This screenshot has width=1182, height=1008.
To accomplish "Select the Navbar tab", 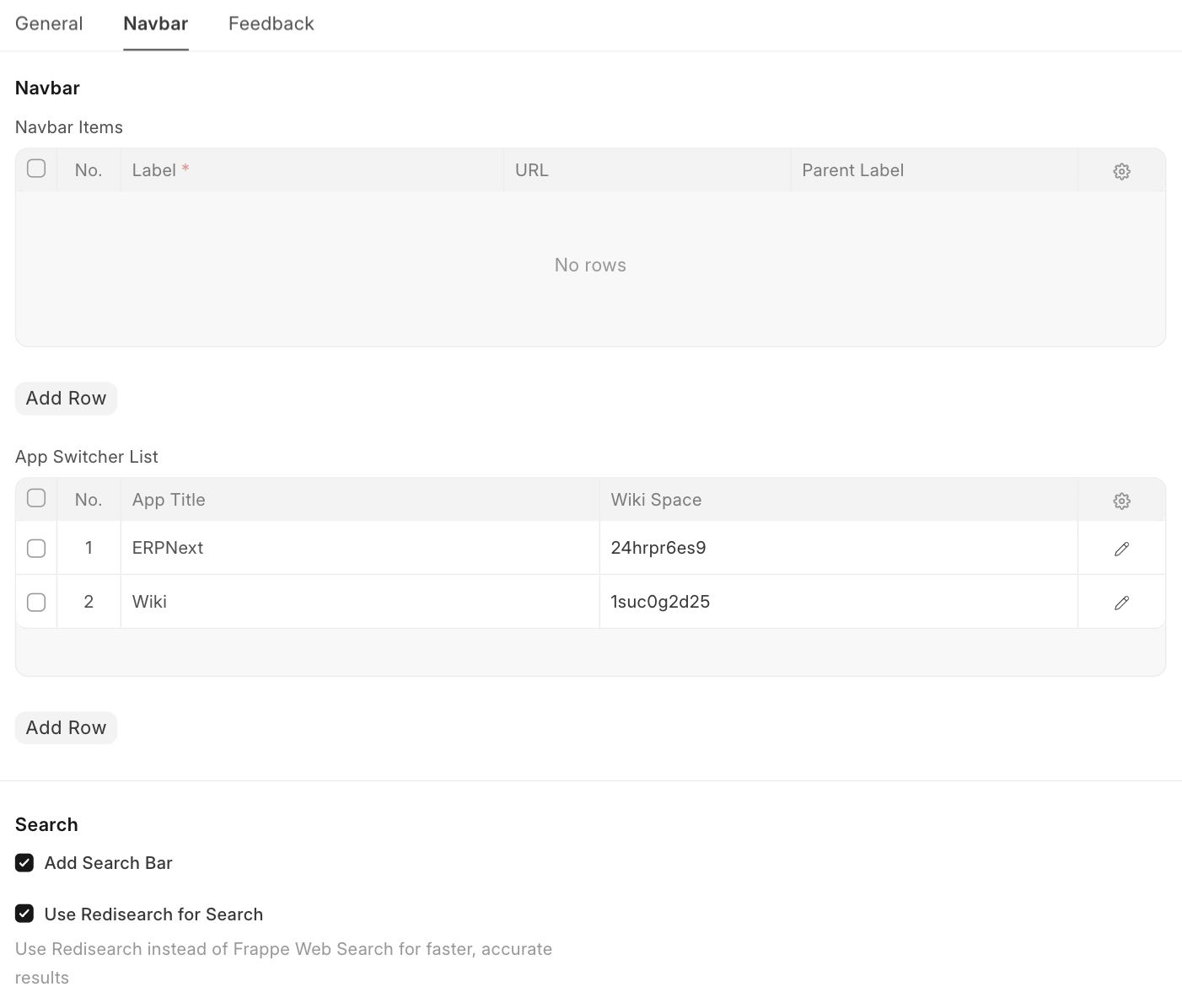I will (156, 24).
